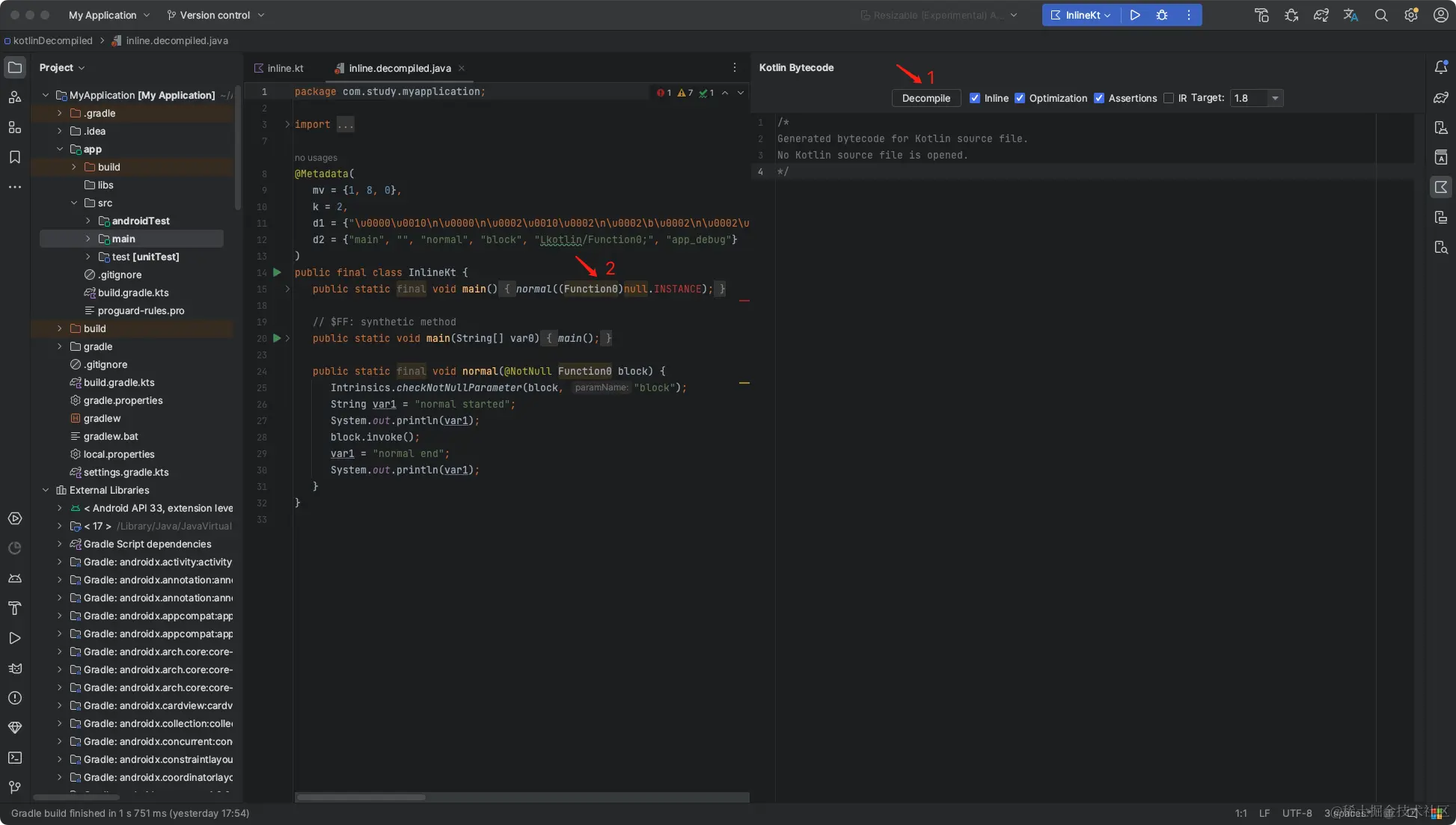1456x825 pixels.
Task: Toggle the Inline checkbox
Action: click(x=975, y=98)
